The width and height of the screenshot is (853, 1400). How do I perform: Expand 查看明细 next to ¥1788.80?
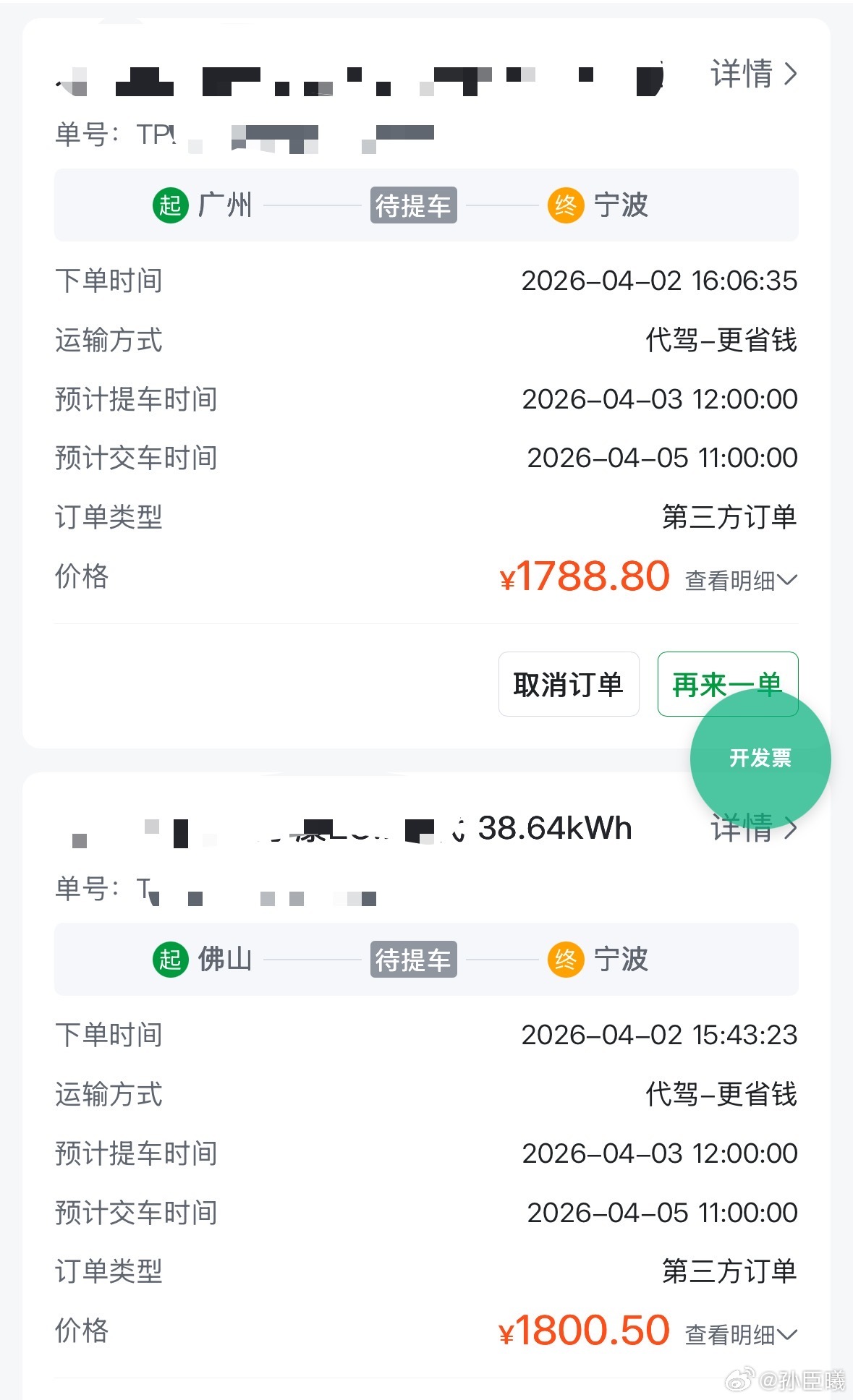coord(740,580)
